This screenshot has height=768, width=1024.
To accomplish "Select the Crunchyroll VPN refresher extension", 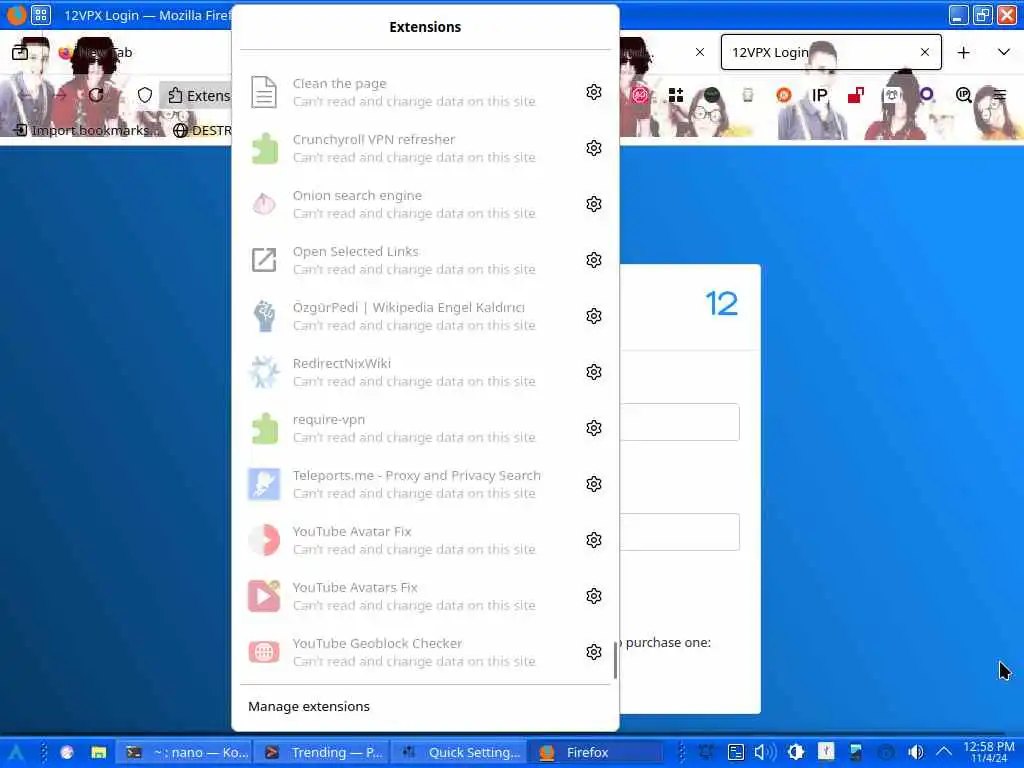I will point(408,148).
